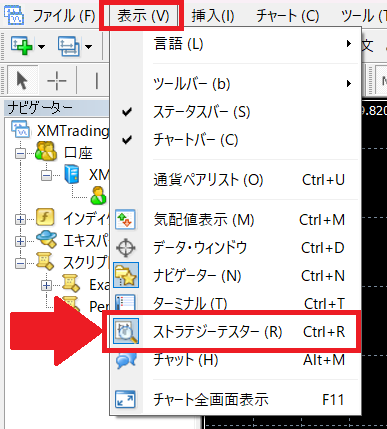Open ターミナル (T) from the menu
The image size is (387, 429).
coord(235,303)
